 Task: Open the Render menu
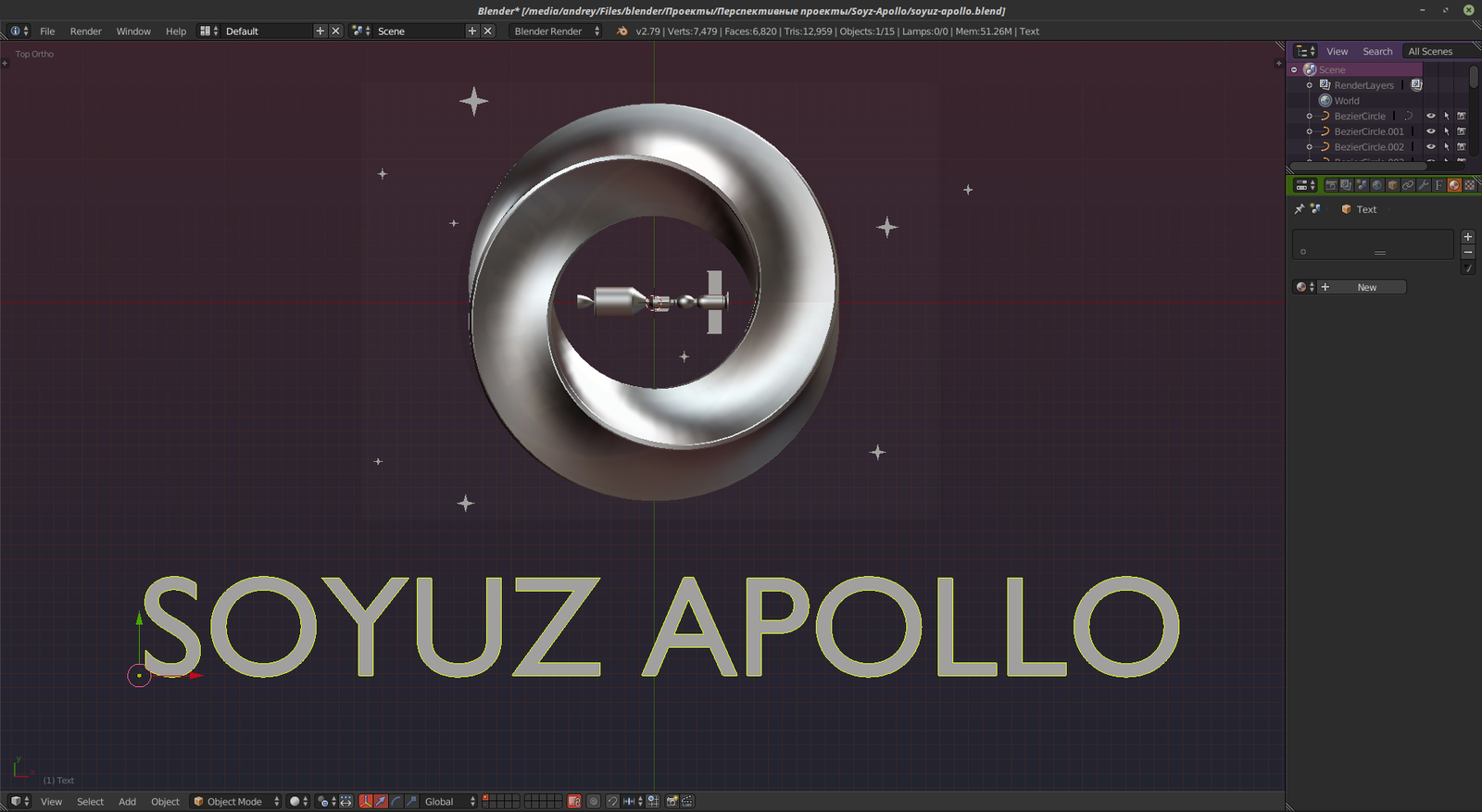tap(86, 31)
